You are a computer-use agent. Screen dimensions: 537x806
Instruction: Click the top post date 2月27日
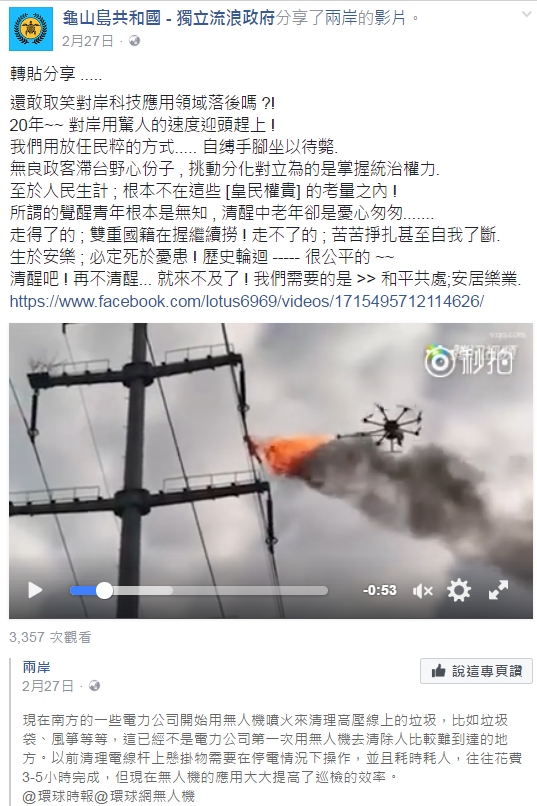click(x=87, y=41)
